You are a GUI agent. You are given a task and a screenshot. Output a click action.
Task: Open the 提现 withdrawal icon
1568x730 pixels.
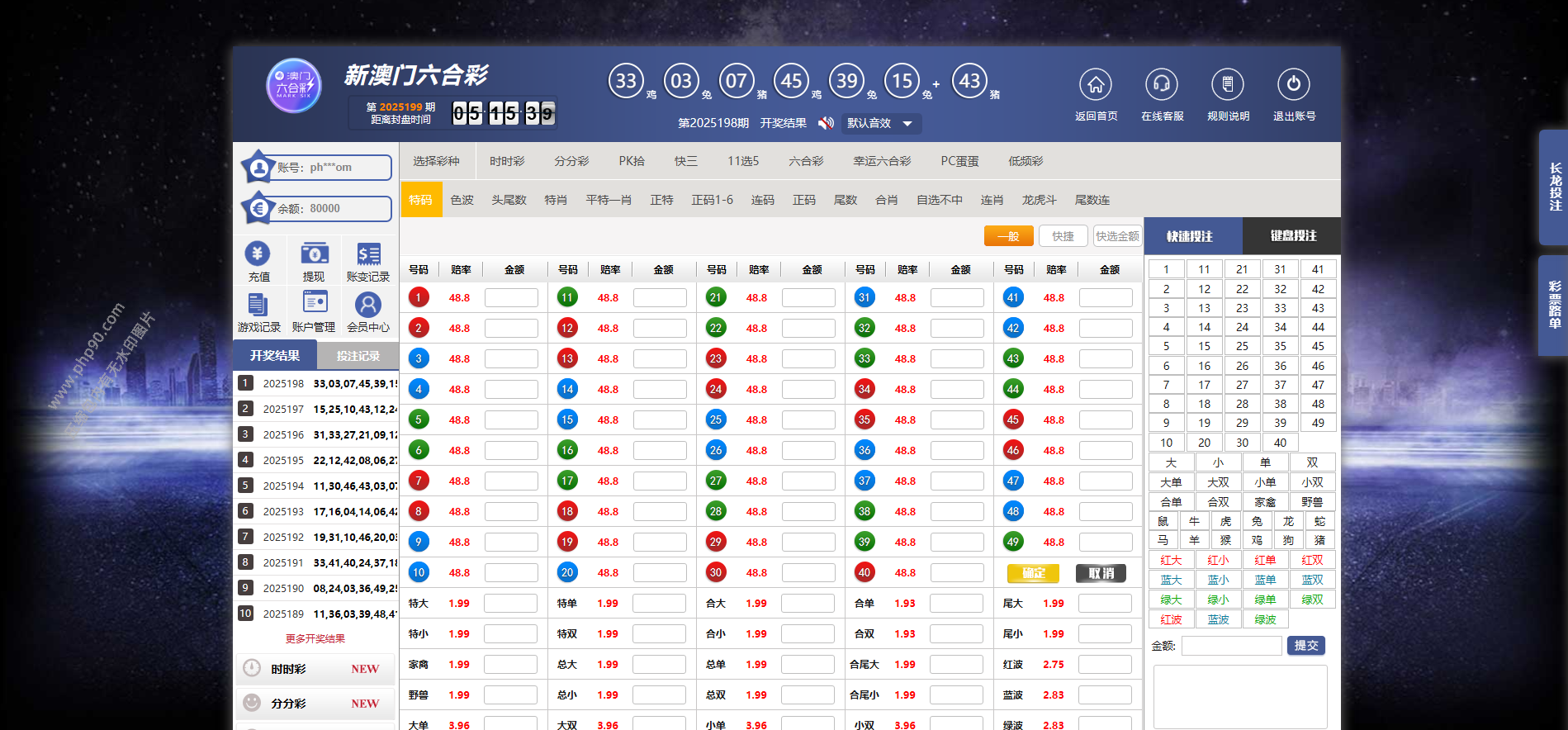(x=314, y=254)
